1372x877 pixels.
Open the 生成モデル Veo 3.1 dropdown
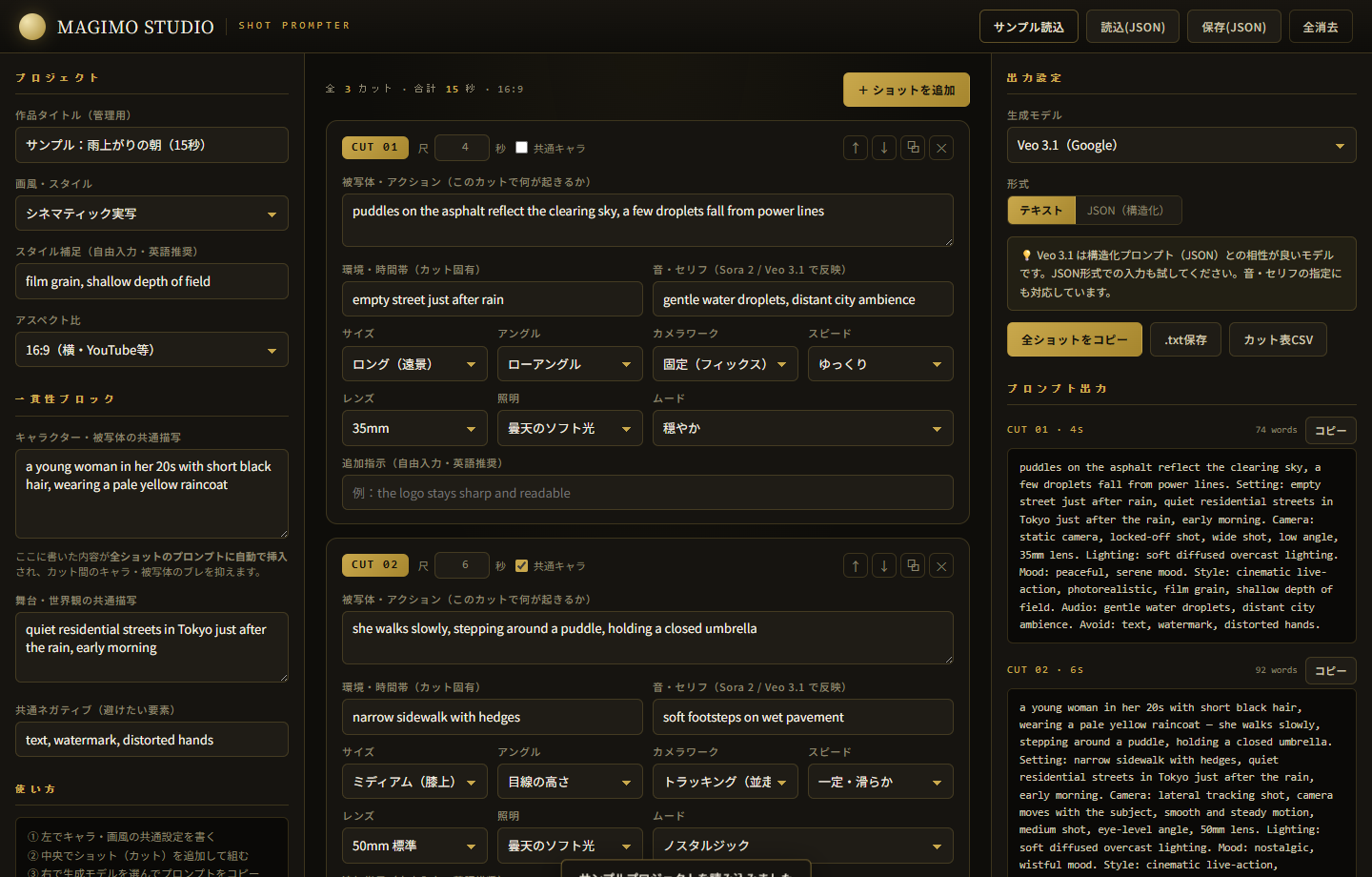[x=1181, y=146]
